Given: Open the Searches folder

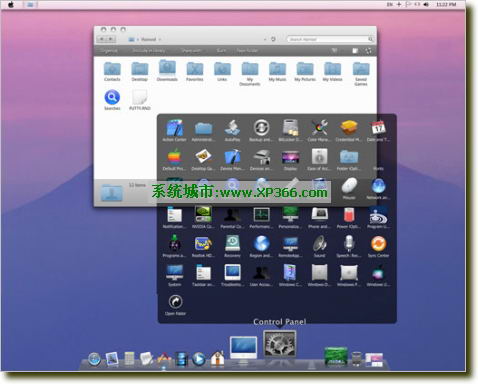Looking at the screenshot, I should (x=112, y=100).
